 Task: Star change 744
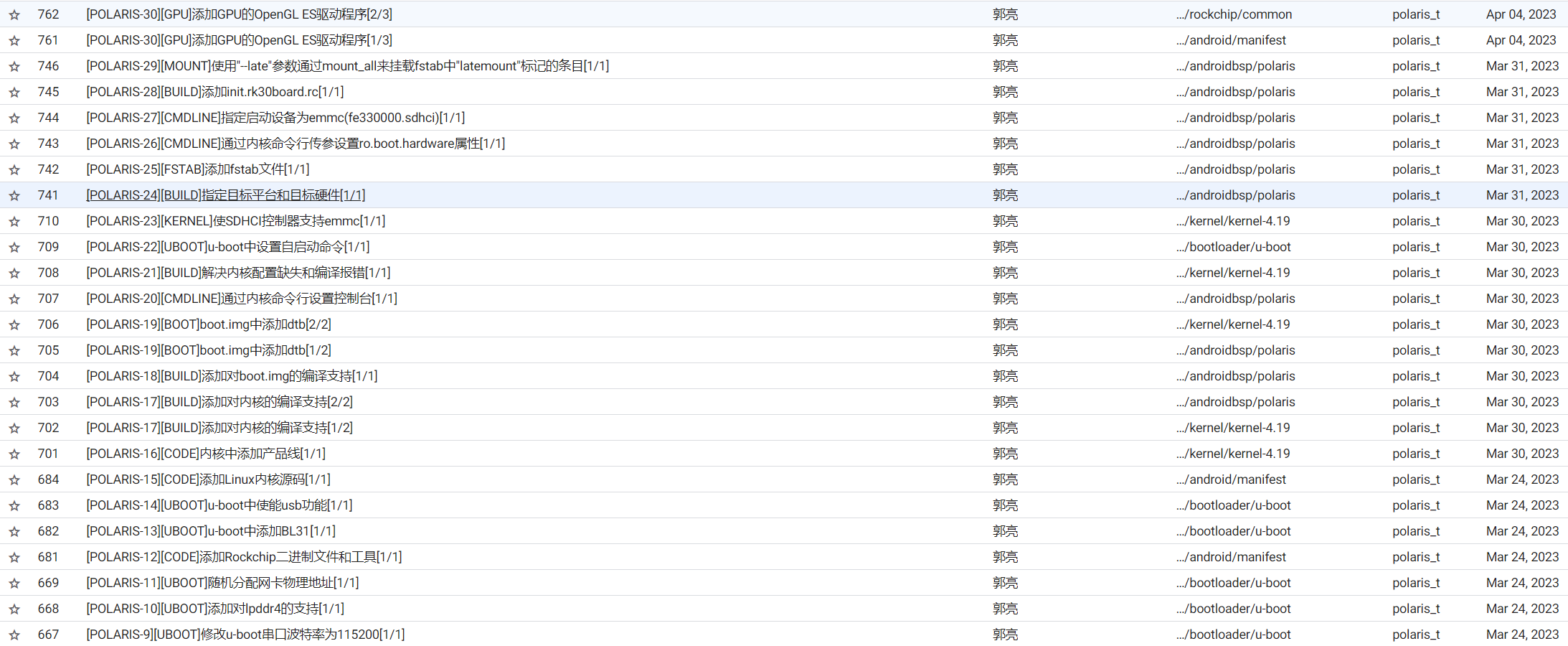[x=14, y=118]
